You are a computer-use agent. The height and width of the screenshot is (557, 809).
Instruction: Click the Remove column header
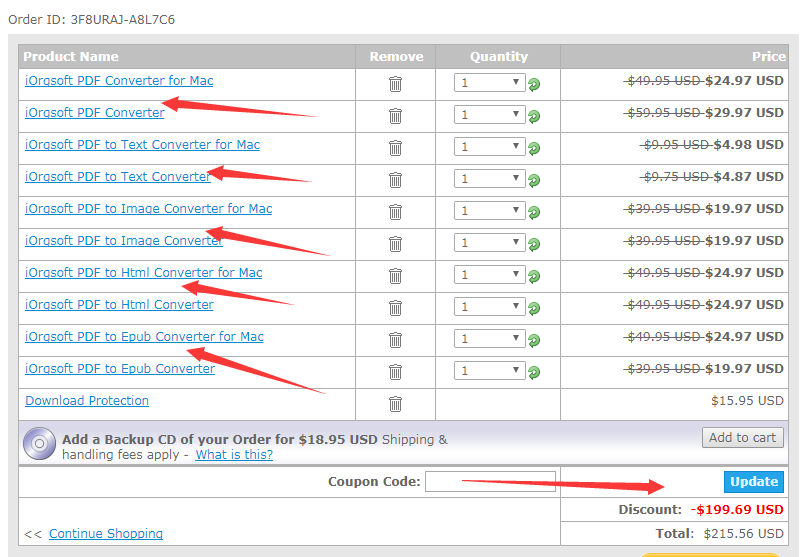[x=396, y=57]
